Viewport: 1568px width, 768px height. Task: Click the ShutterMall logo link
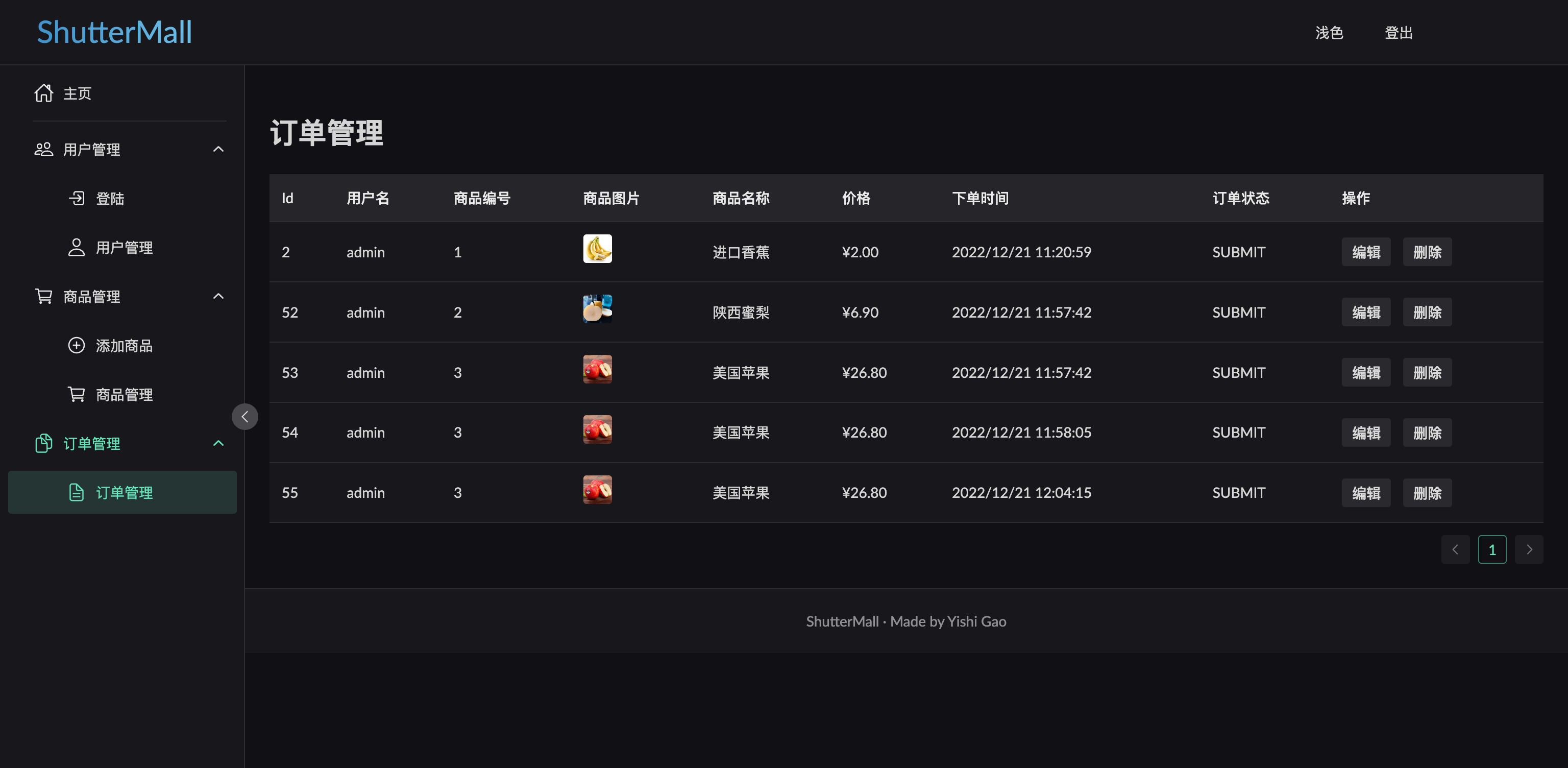[114, 32]
